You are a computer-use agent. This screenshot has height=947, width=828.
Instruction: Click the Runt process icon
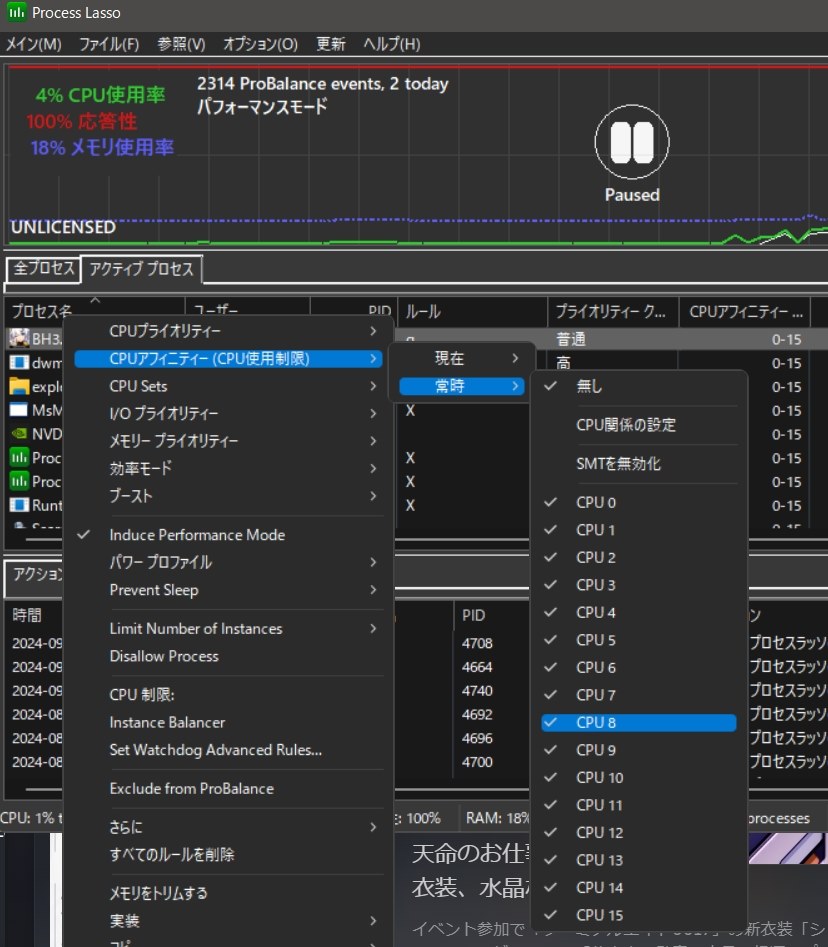(x=18, y=505)
